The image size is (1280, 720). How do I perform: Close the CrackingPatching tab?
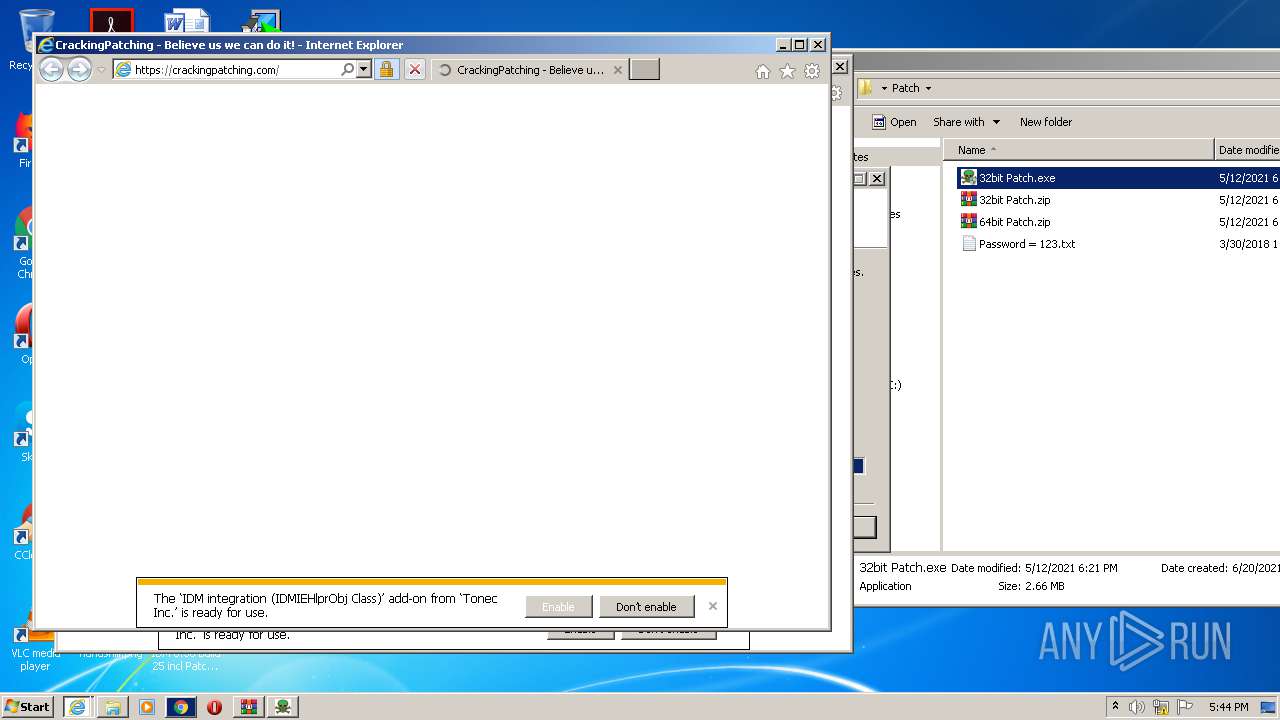[617, 70]
